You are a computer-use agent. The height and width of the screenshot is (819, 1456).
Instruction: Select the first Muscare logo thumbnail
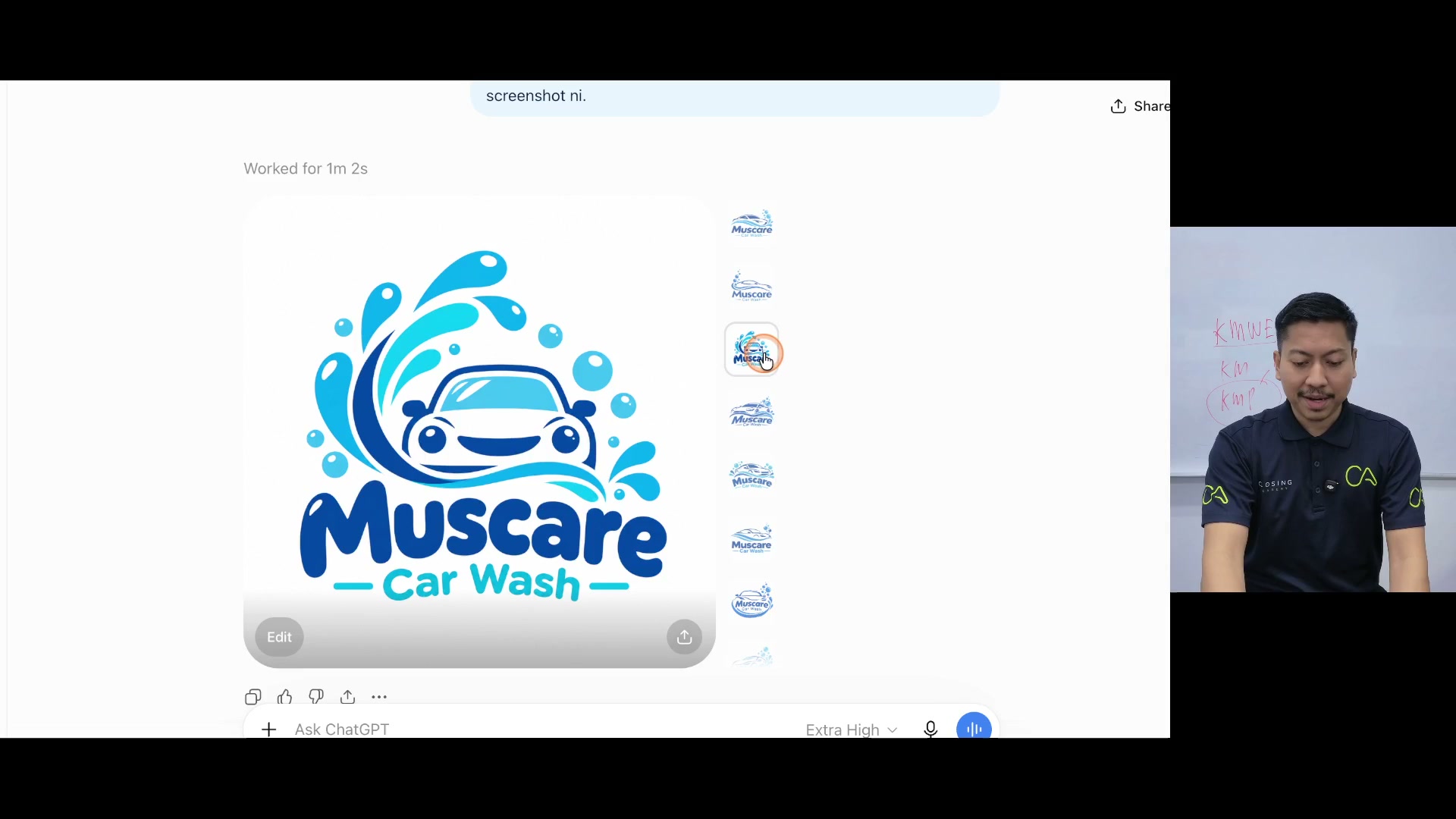[x=752, y=224]
